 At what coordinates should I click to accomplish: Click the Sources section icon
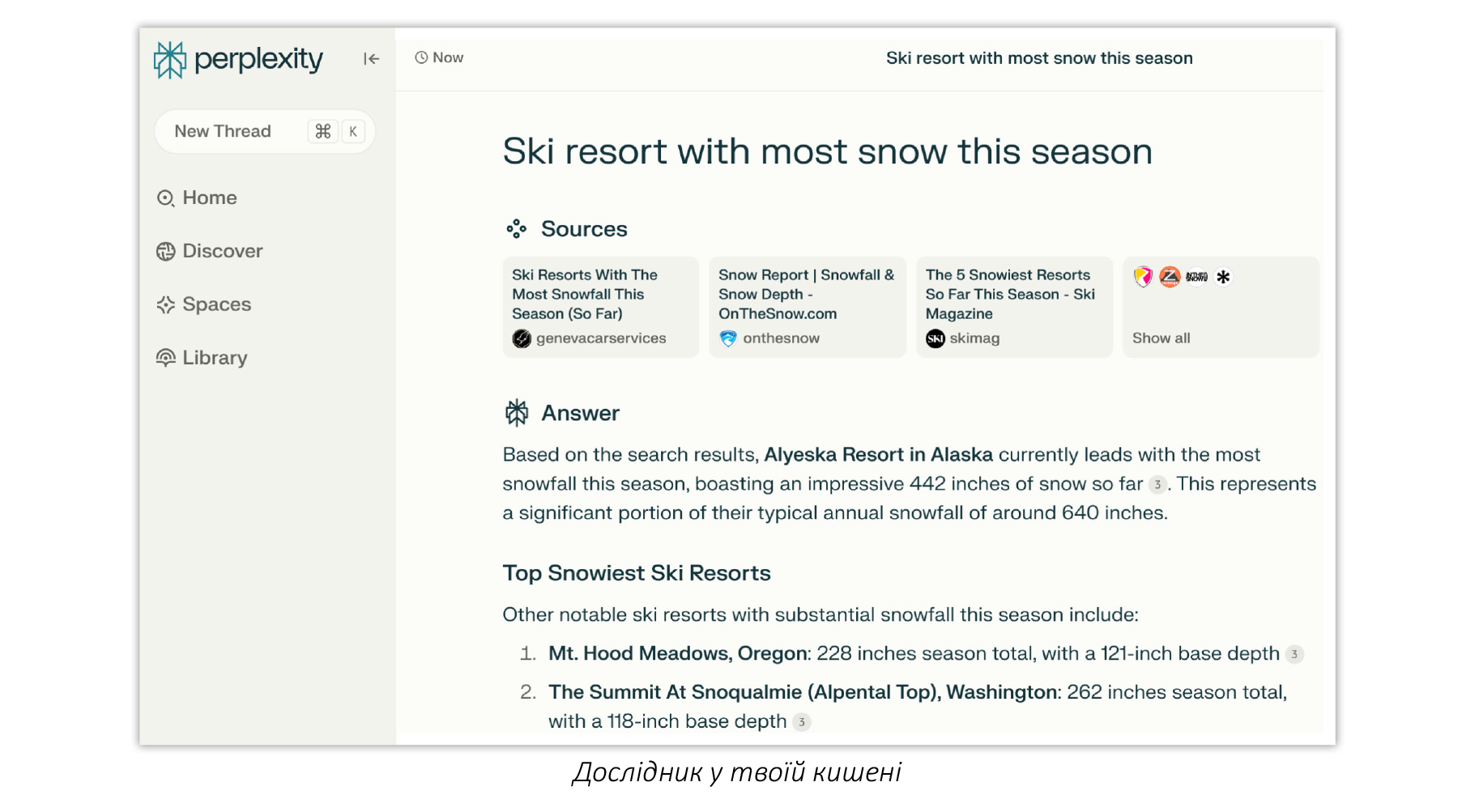(x=516, y=229)
